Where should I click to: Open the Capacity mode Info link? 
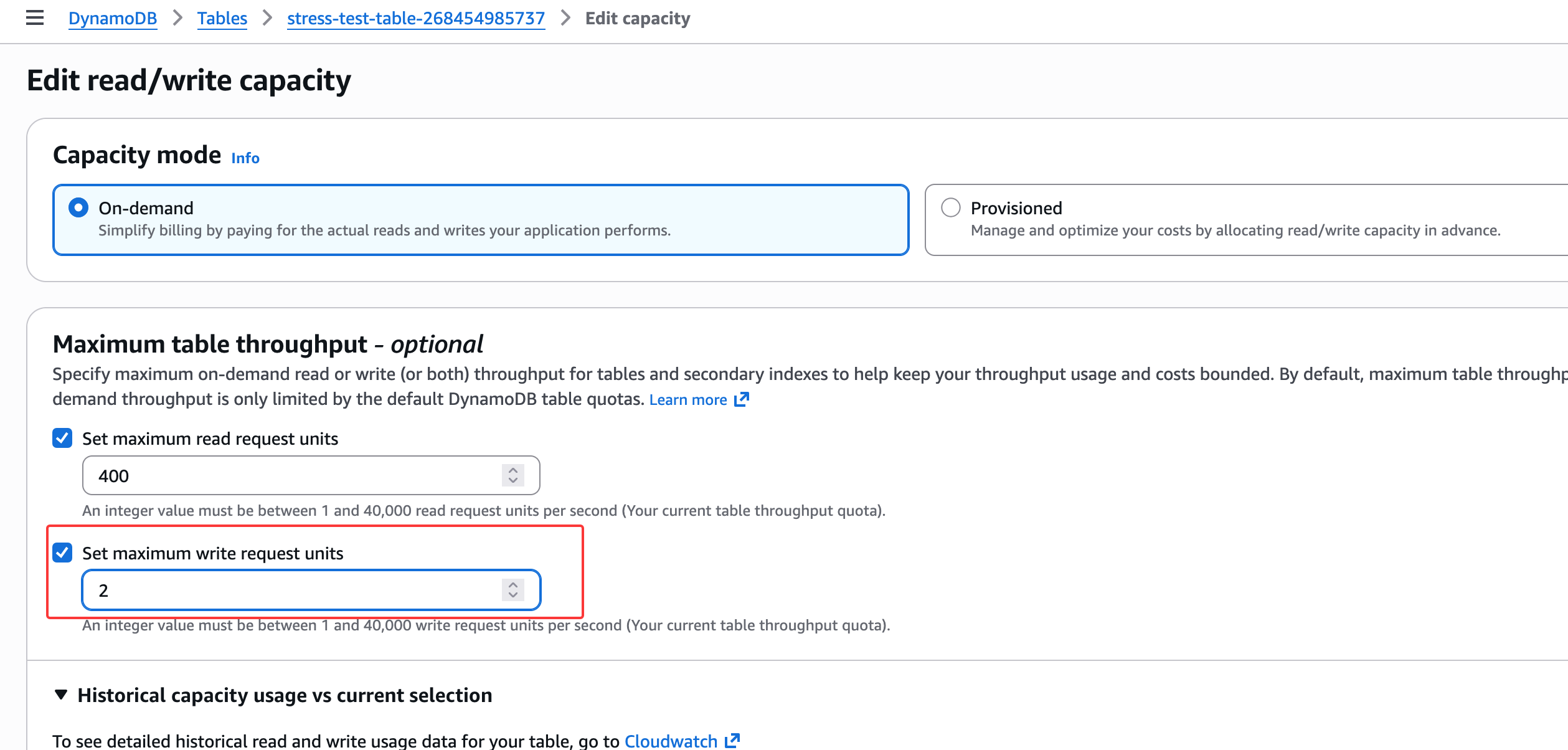(245, 158)
